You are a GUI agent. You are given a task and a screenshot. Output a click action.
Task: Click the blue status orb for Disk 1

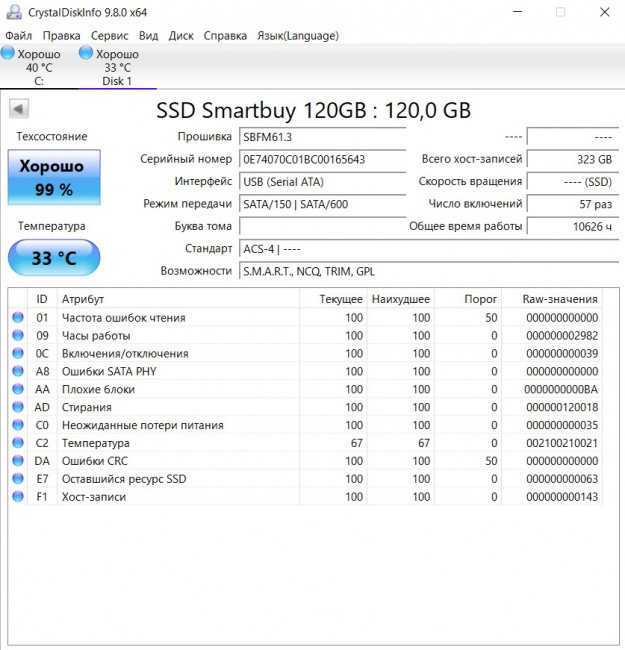pyautogui.click(x=86, y=53)
